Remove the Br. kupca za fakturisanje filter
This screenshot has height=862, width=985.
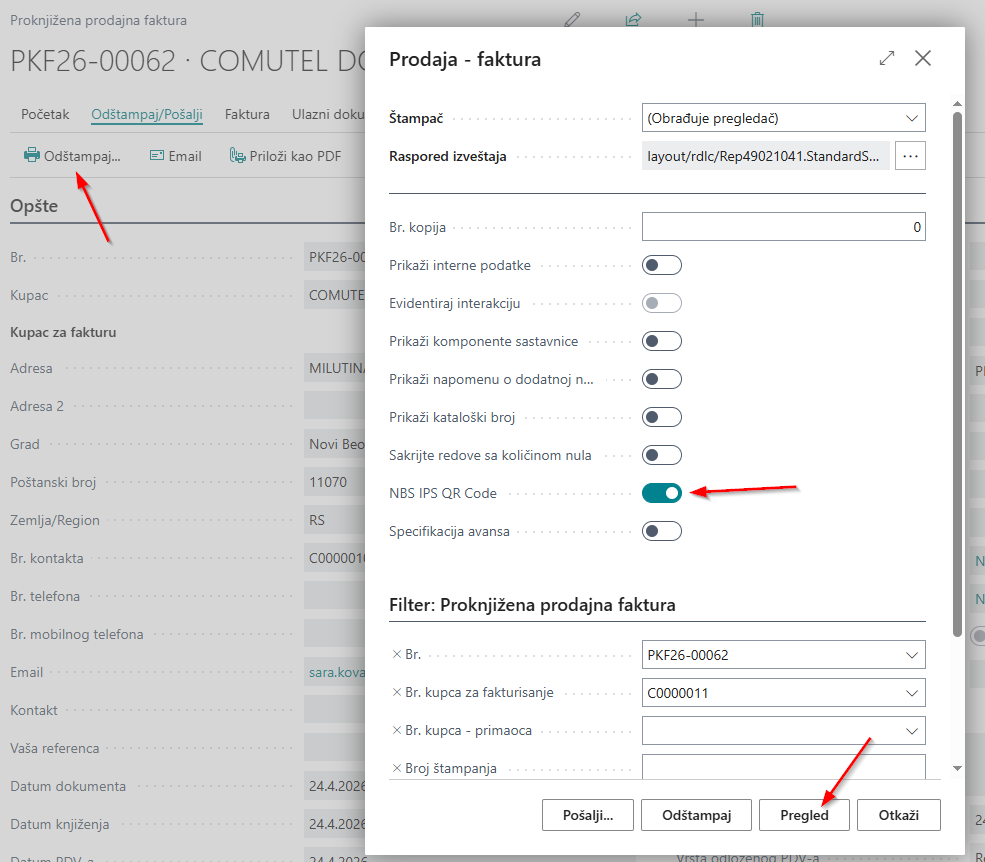point(396,692)
